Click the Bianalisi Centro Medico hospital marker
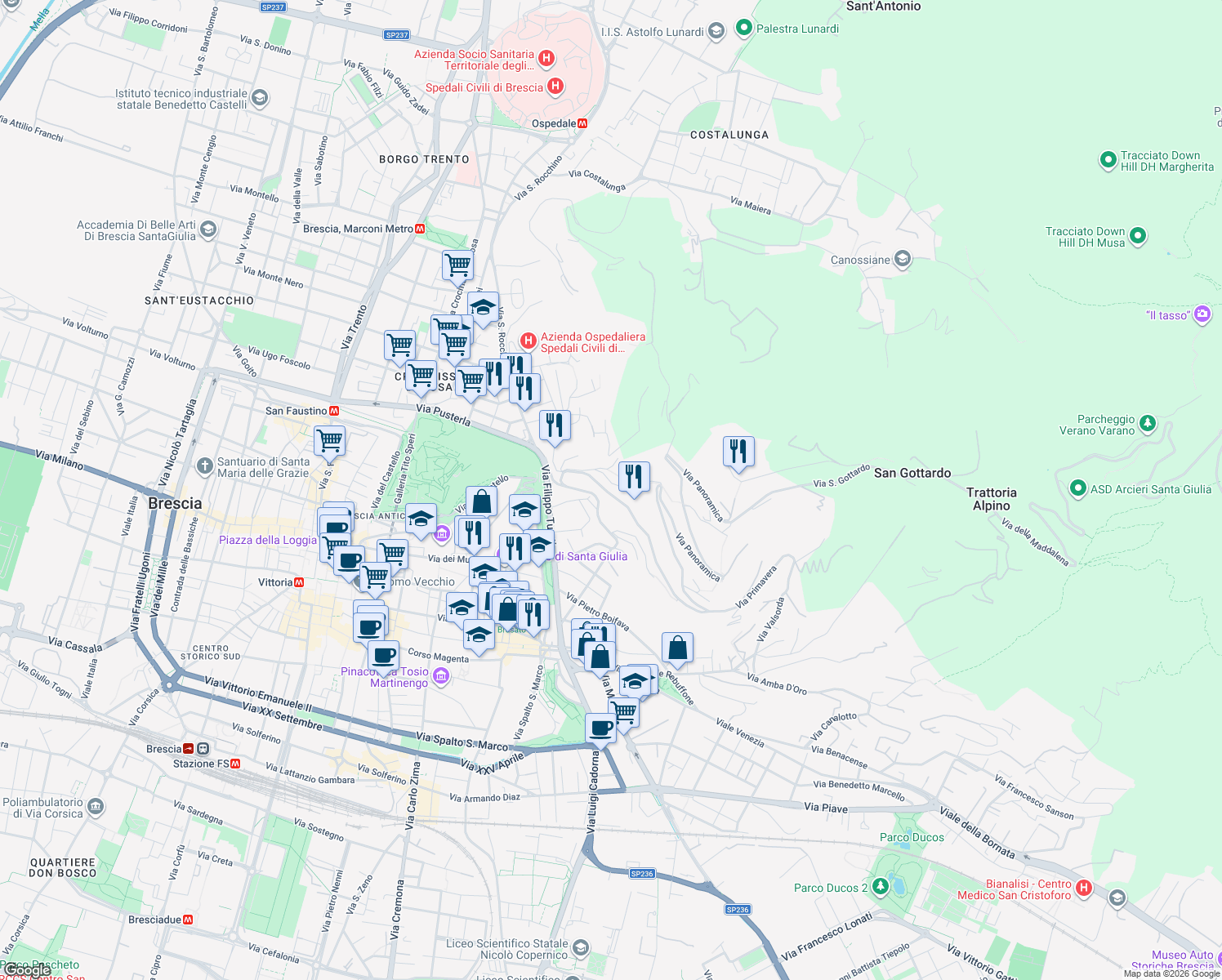The image size is (1222, 980). point(1084,889)
